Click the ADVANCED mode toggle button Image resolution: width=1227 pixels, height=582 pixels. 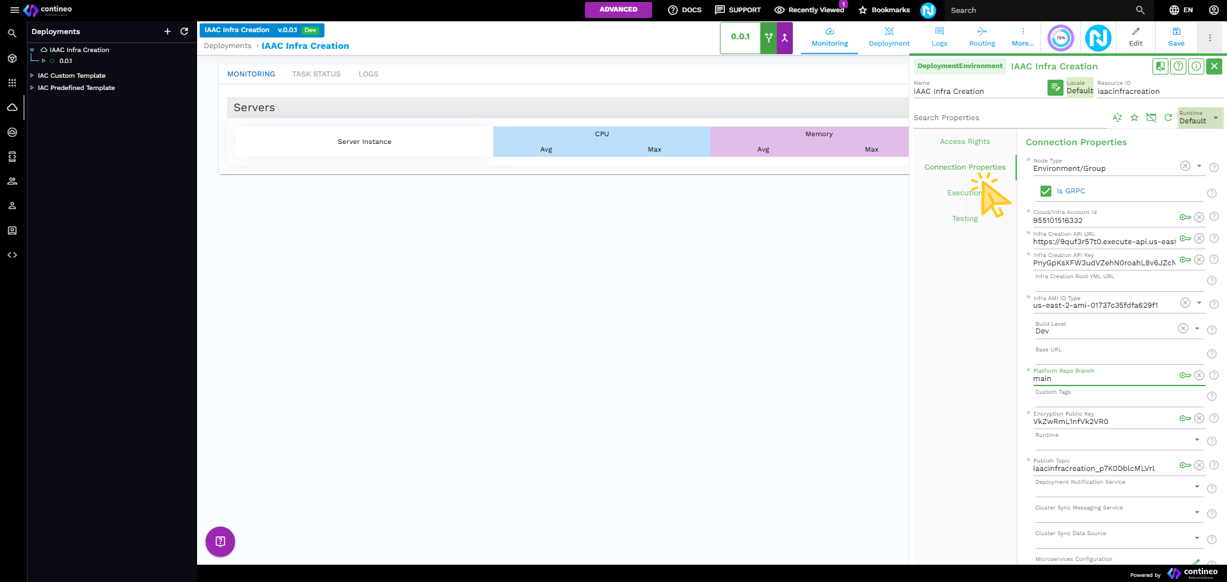(618, 10)
